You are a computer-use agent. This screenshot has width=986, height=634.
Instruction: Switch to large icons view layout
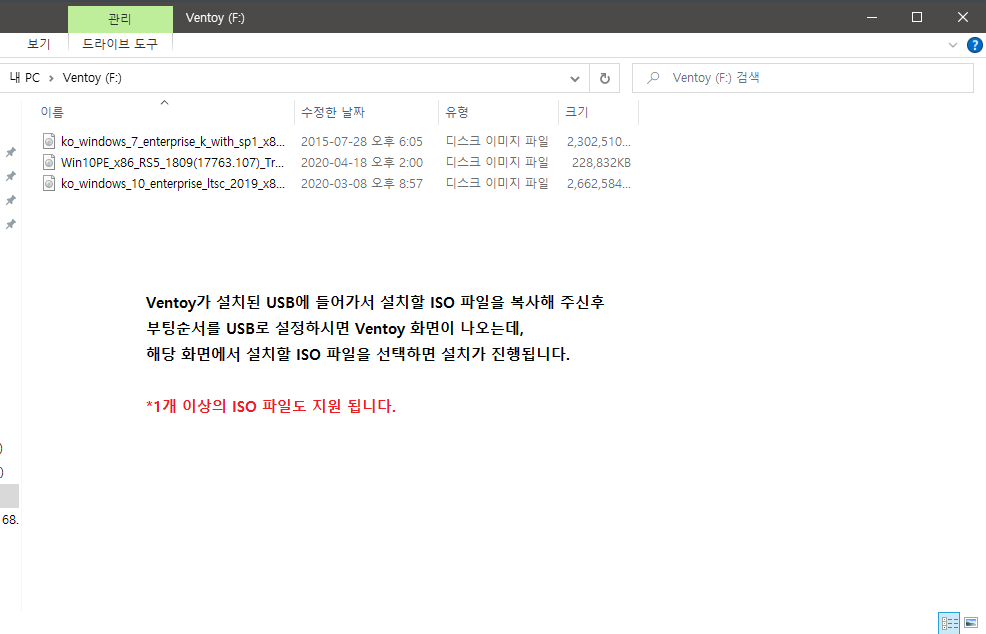(971, 623)
